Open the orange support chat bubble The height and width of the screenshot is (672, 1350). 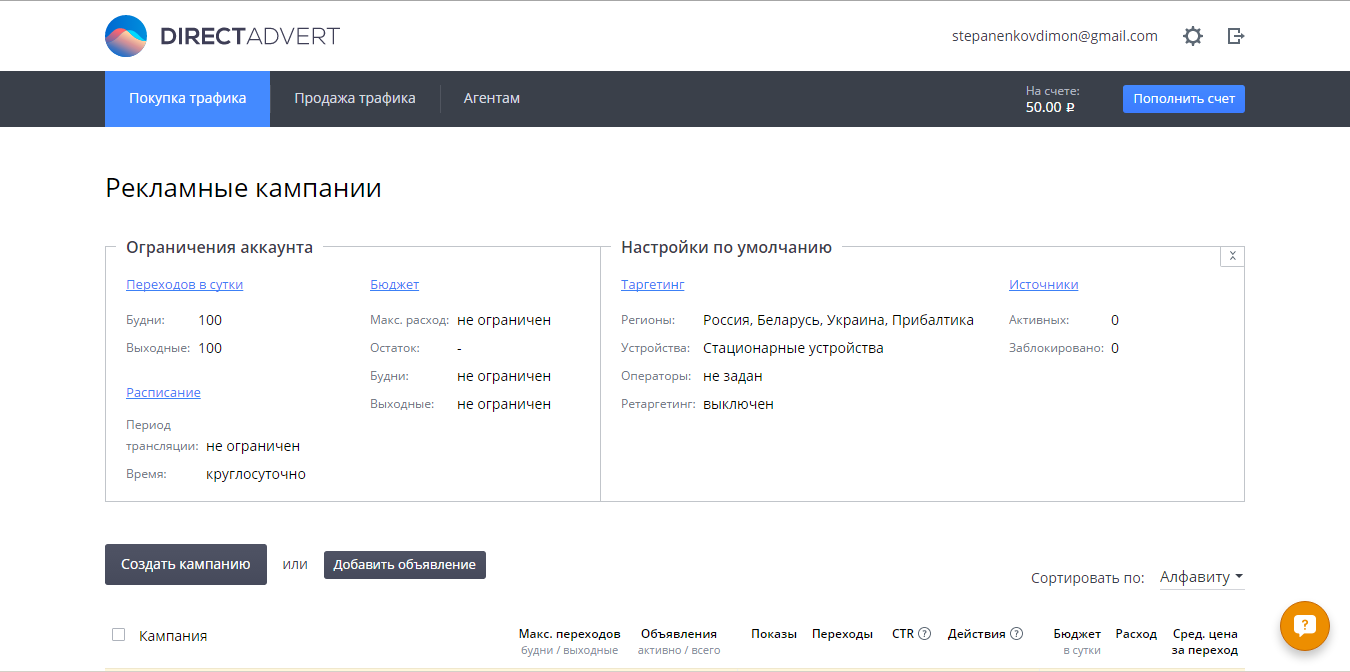pyautogui.click(x=1304, y=626)
